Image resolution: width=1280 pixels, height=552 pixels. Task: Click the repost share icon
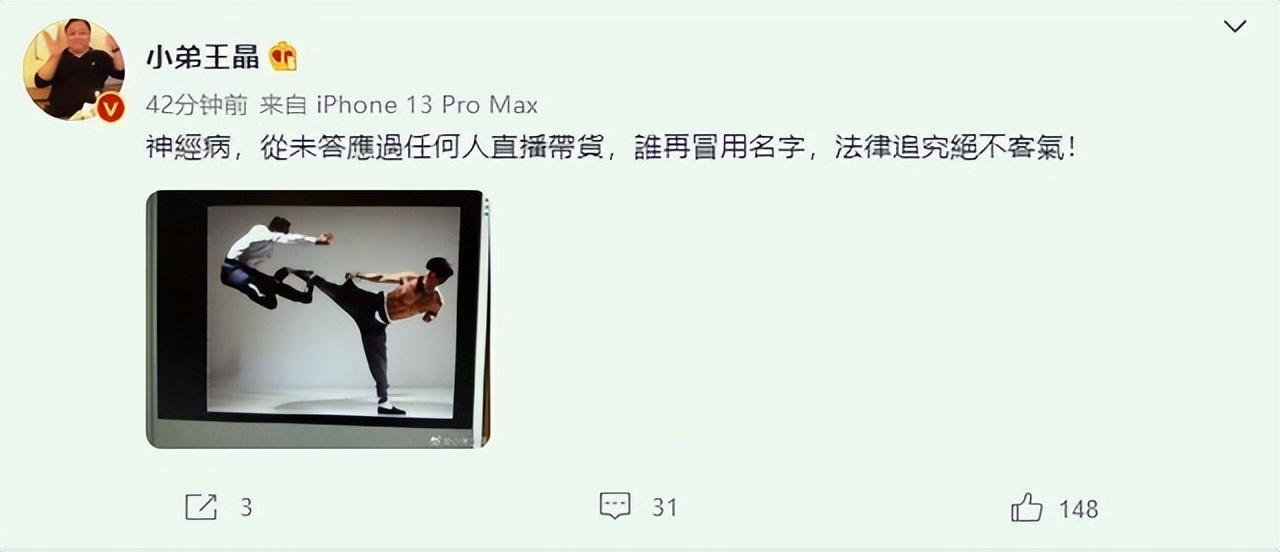(201, 507)
